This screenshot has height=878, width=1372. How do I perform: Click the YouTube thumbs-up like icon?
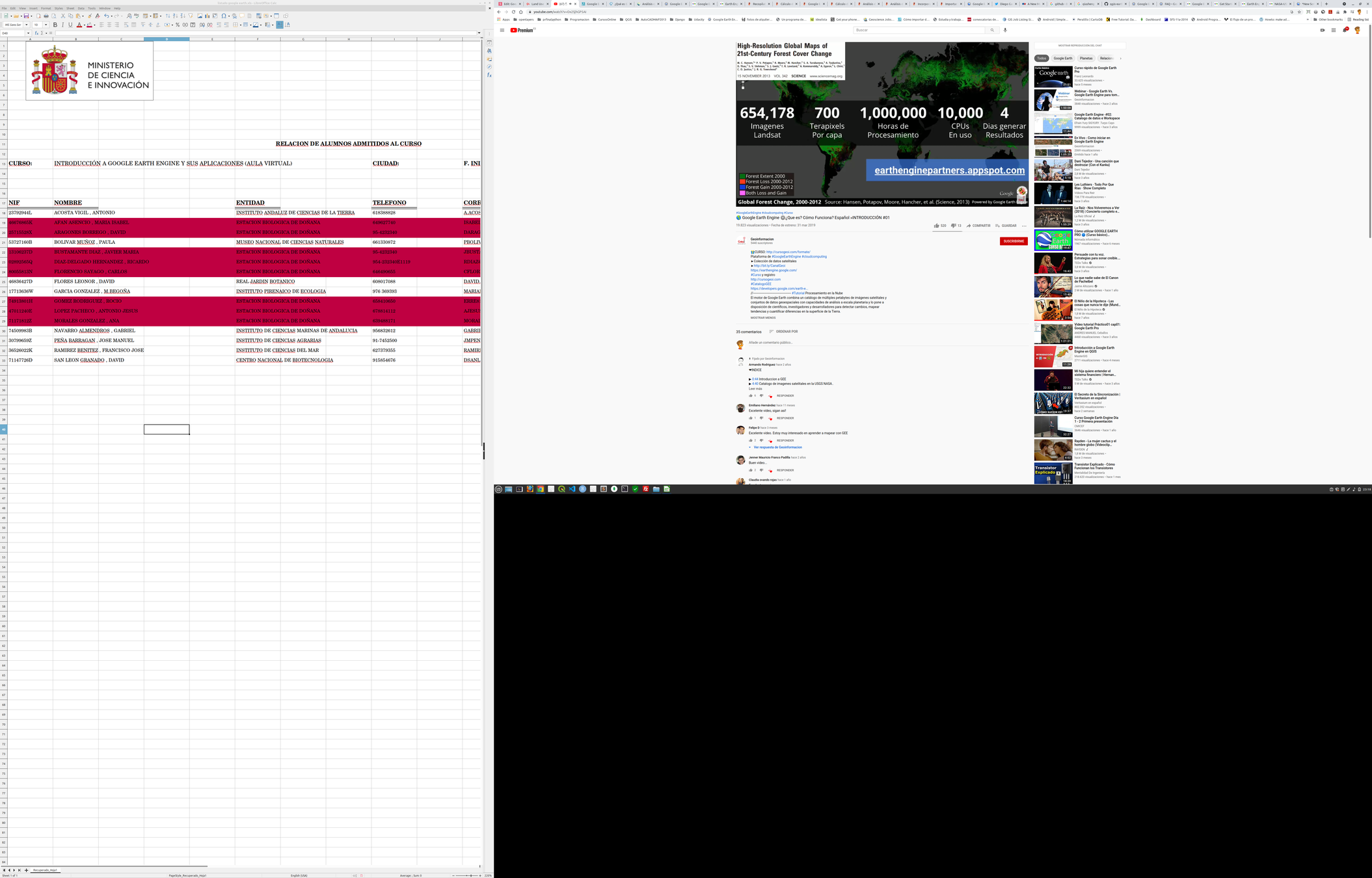(936, 226)
